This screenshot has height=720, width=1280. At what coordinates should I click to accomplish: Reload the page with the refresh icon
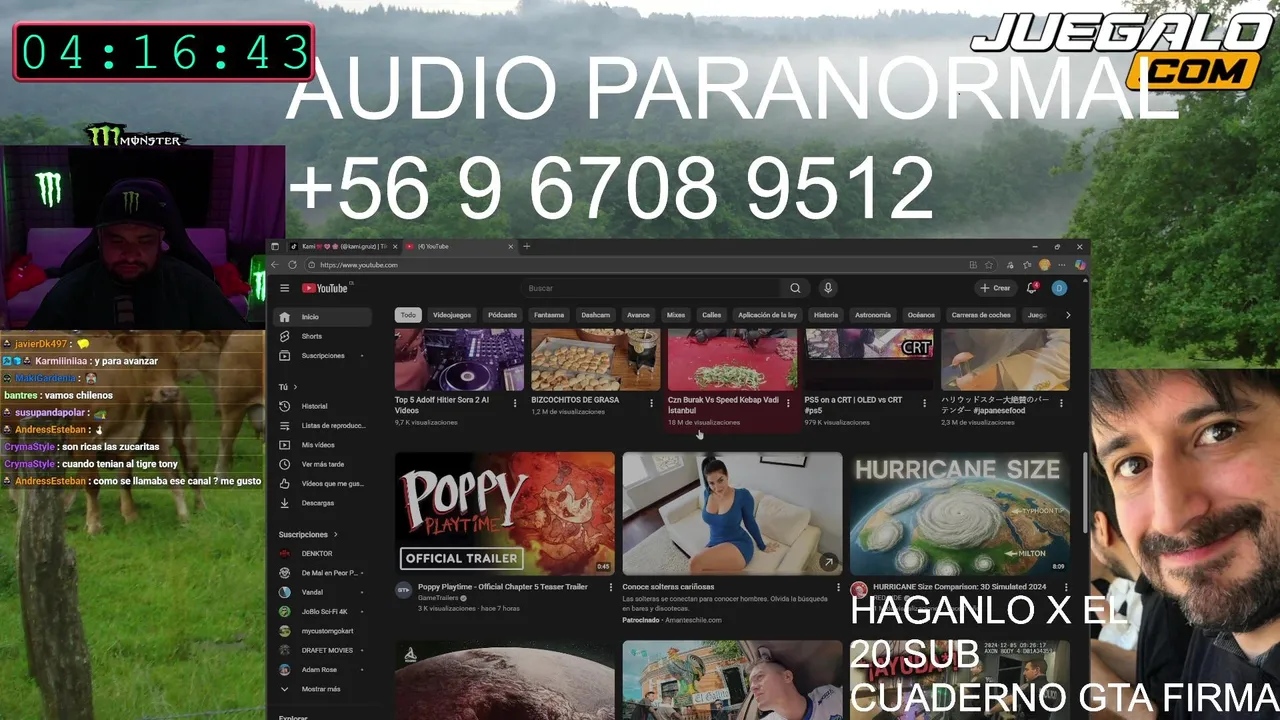[292, 265]
